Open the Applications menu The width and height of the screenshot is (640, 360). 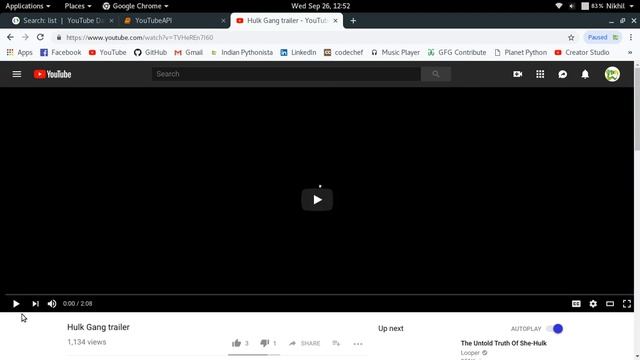[27, 6]
